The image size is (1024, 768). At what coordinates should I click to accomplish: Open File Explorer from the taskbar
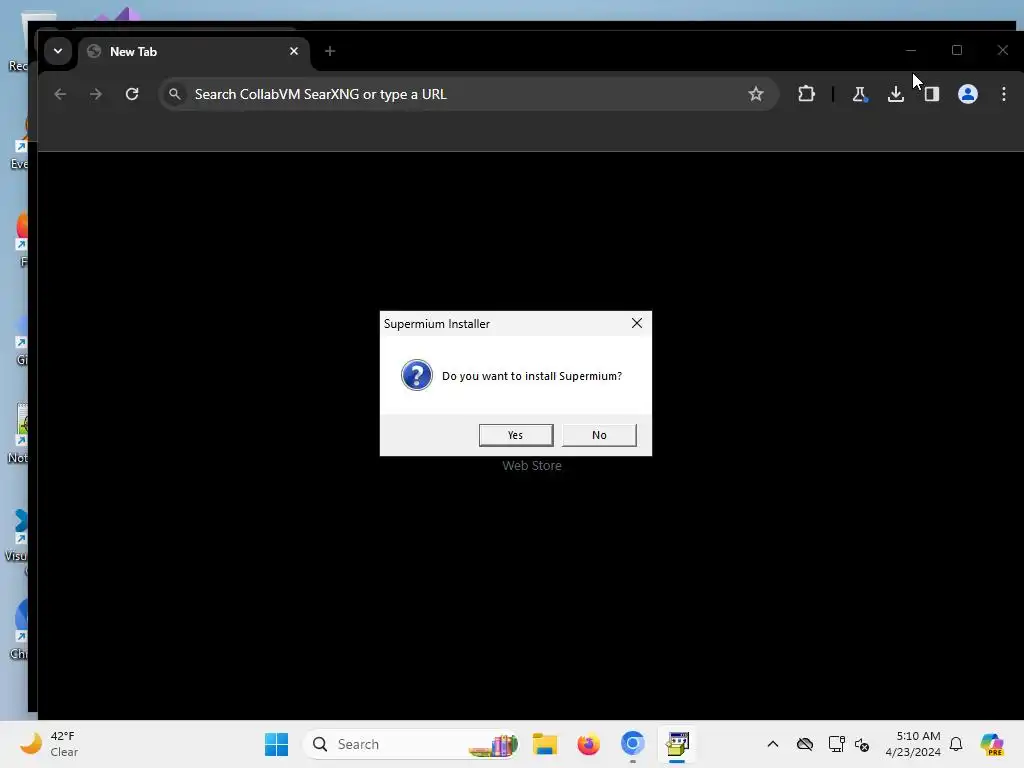(545, 744)
